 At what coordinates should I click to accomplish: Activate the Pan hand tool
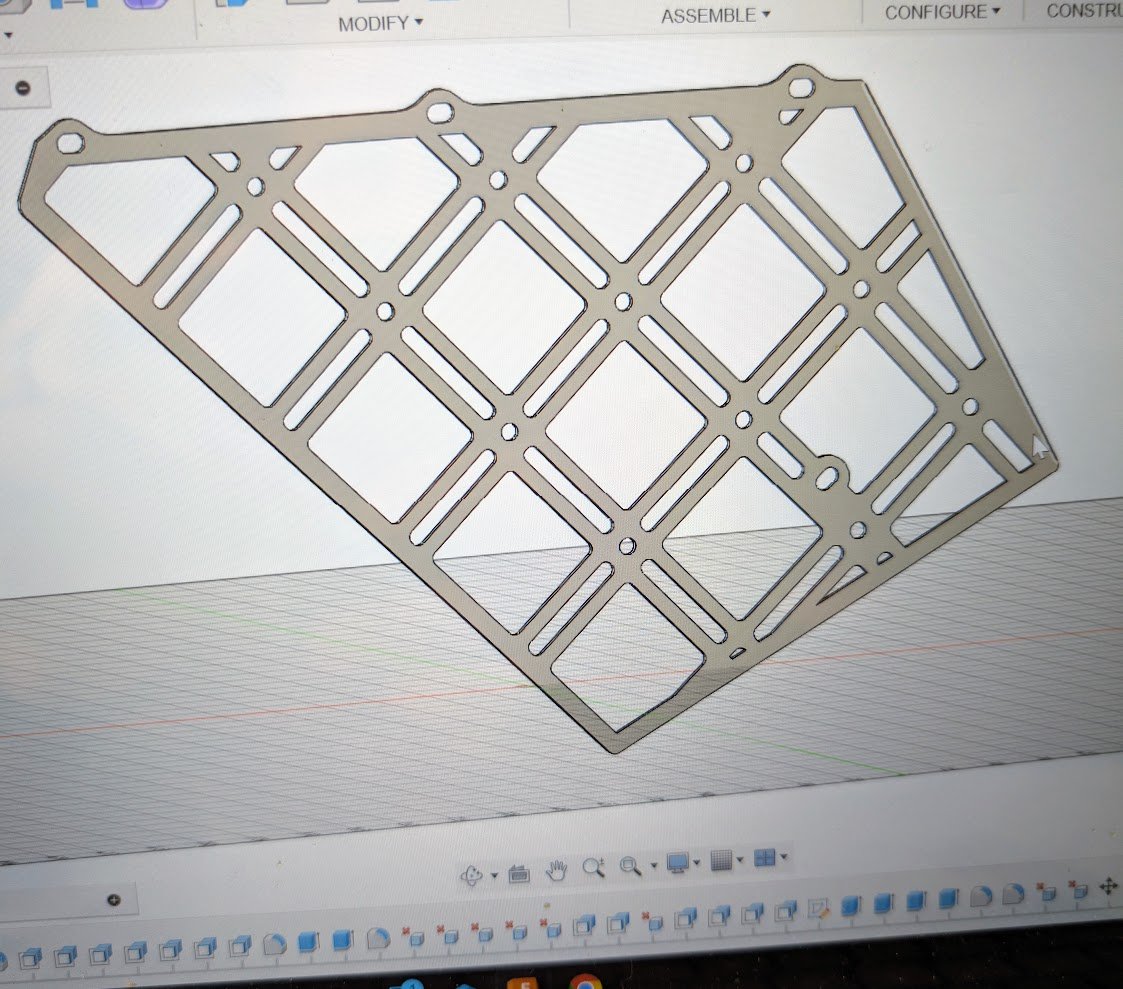556,870
